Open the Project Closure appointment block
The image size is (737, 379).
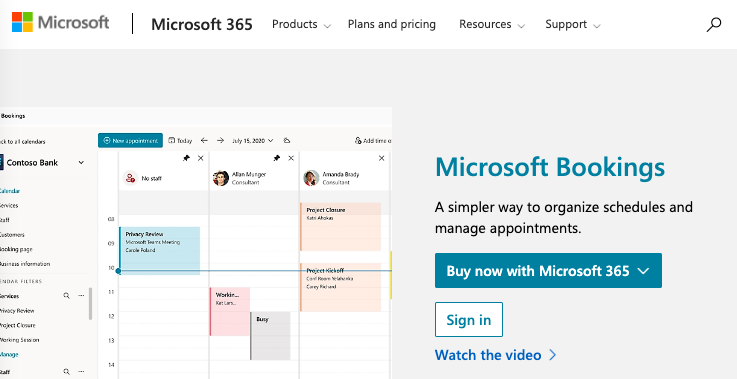pyautogui.click(x=340, y=227)
